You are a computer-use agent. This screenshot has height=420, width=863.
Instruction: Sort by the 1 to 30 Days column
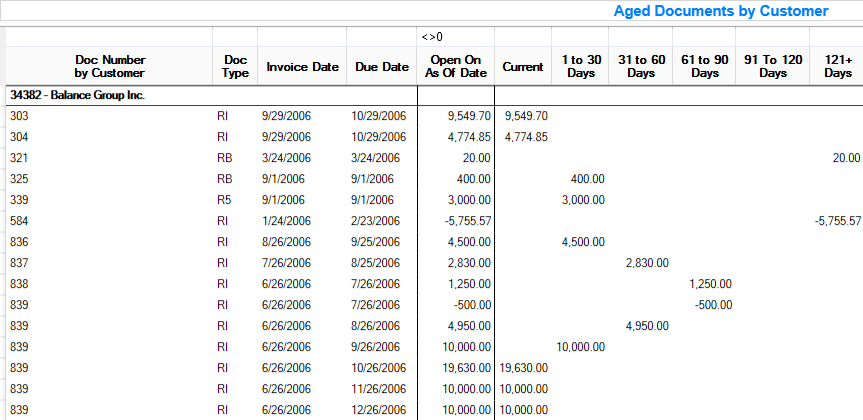[579, 66]
